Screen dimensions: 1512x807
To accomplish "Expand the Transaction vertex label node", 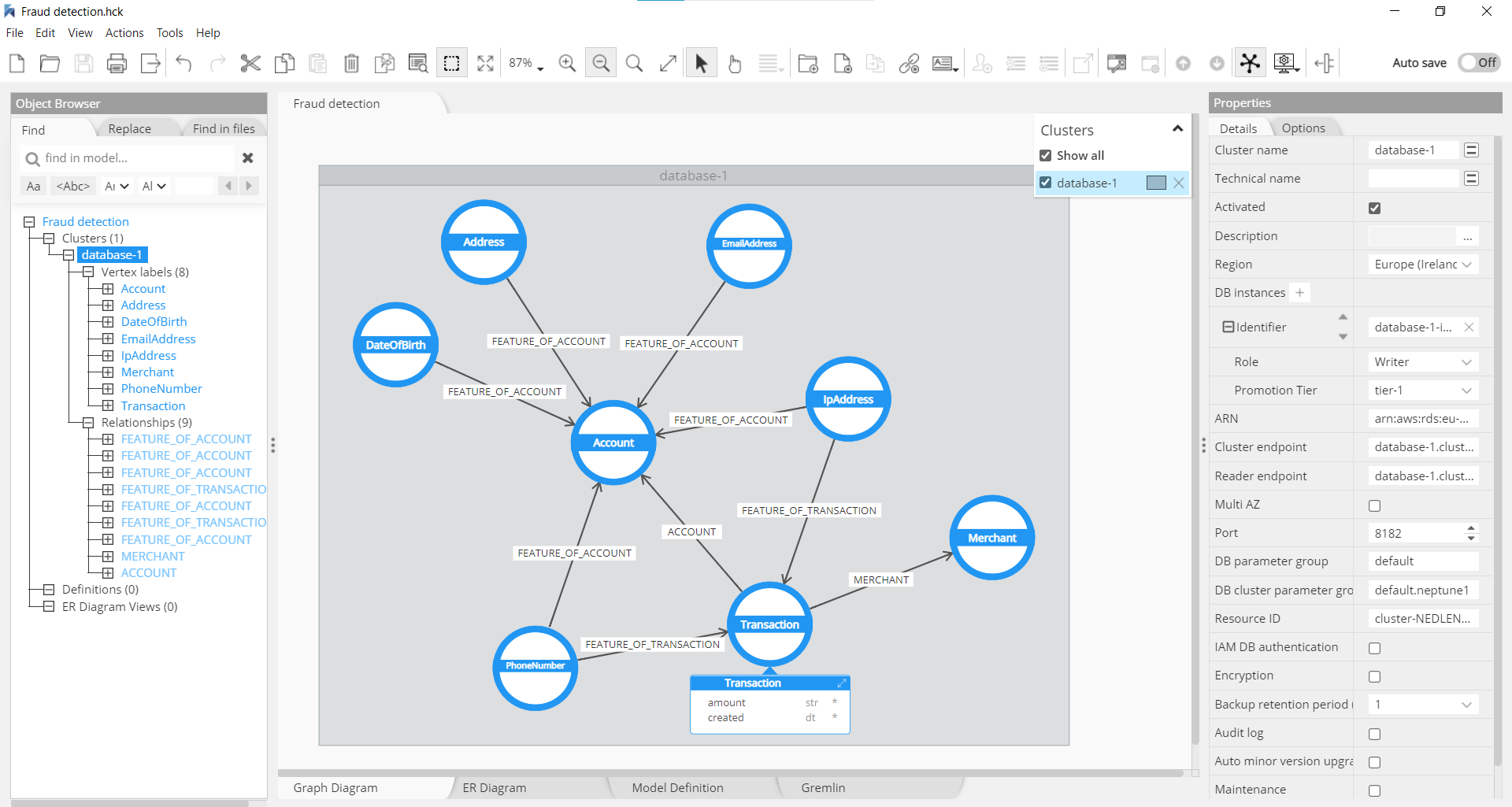I will (108, 406).
